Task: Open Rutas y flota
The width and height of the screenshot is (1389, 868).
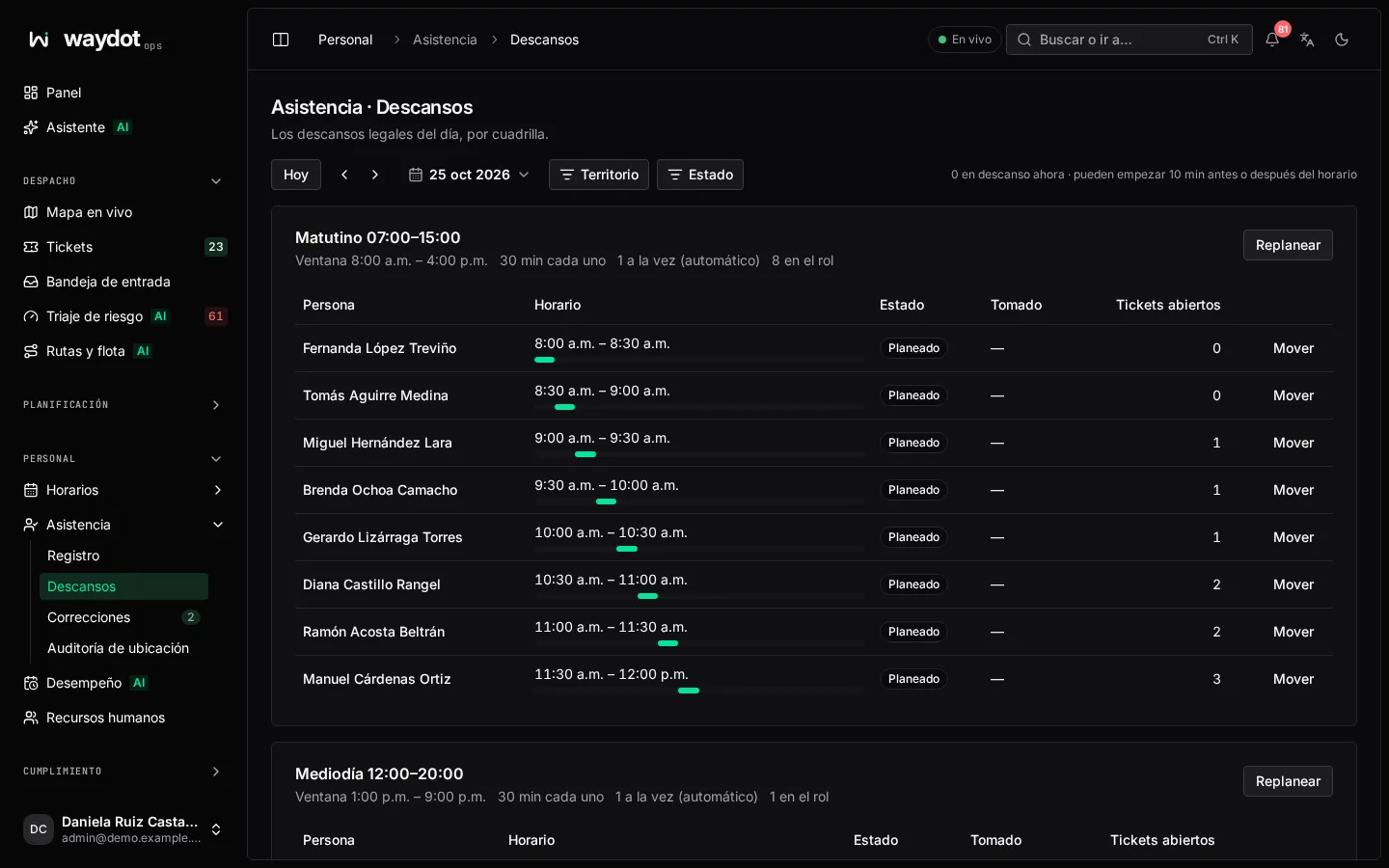Action: coord(123,351)
